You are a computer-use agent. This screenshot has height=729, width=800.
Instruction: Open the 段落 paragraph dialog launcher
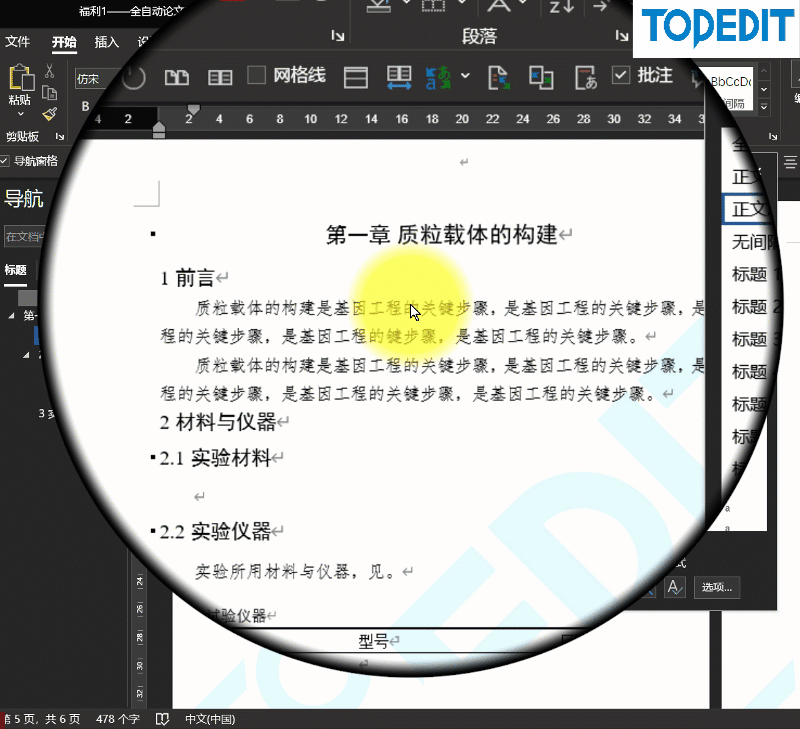[x=621, y=35]
